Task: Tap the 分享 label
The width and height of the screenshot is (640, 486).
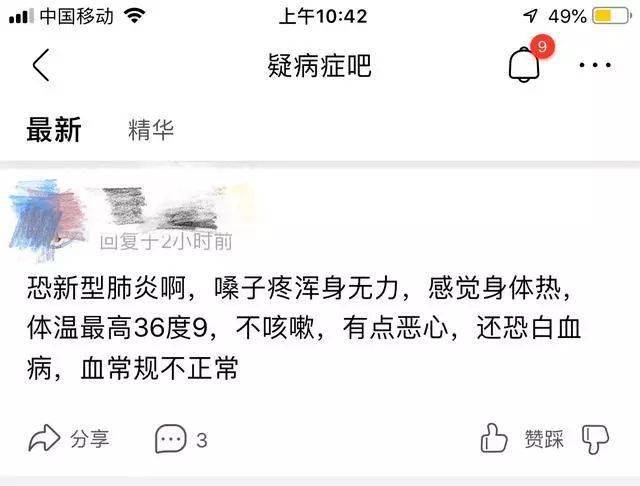Action: [x=90, y=439]
